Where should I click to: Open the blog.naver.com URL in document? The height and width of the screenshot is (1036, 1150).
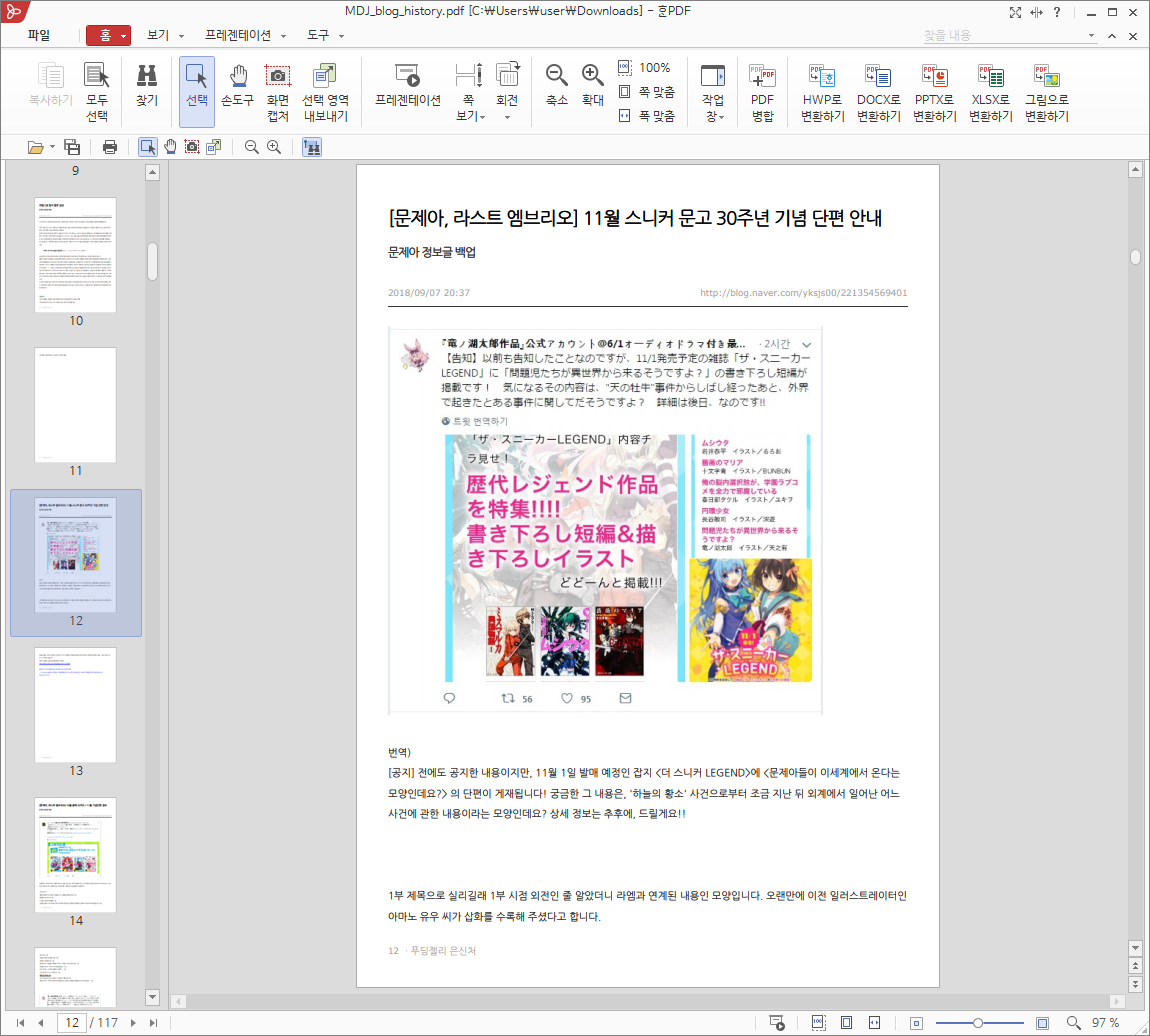coord(803,293)
